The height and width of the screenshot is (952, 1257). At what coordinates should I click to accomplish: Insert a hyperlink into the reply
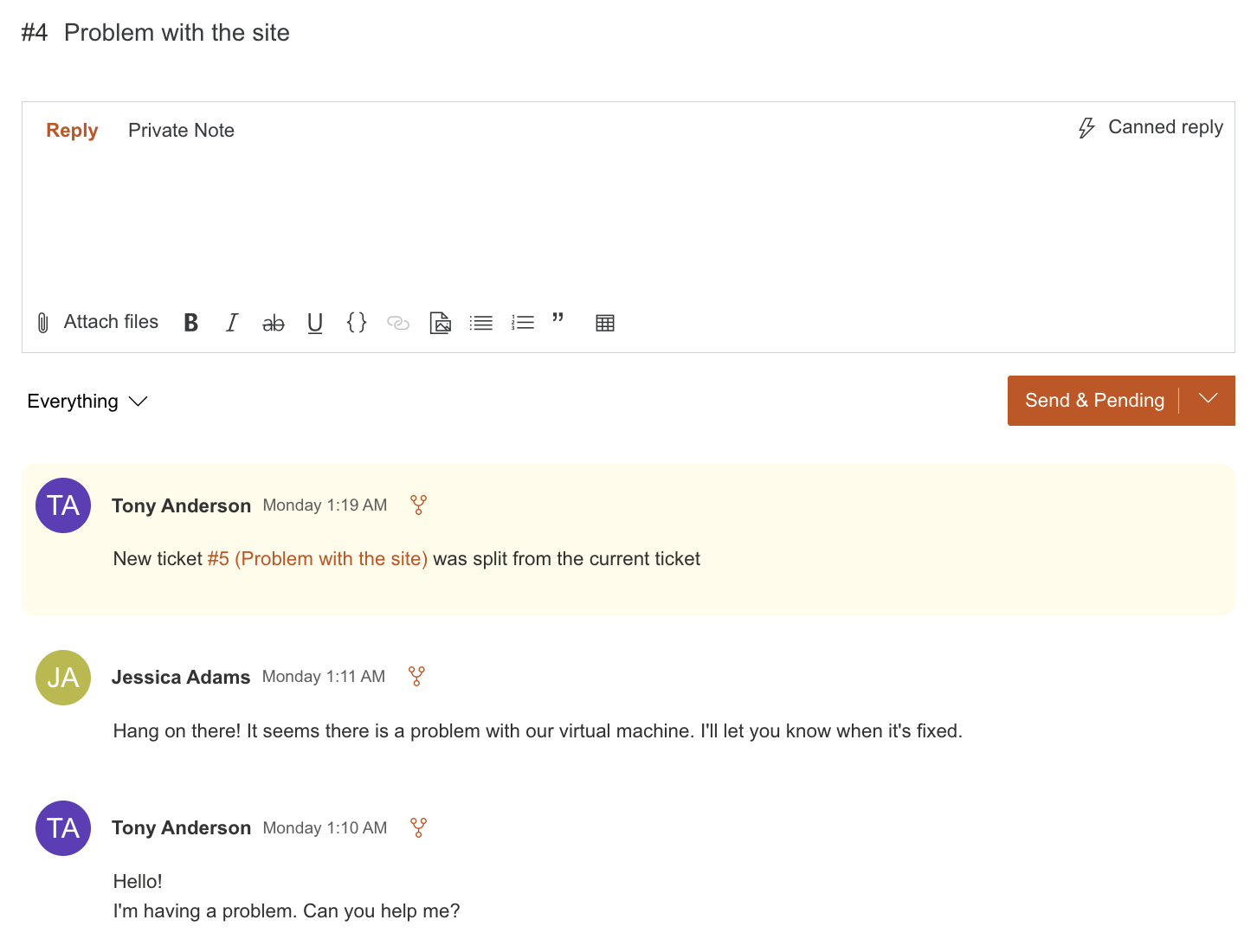click(398, 323)
